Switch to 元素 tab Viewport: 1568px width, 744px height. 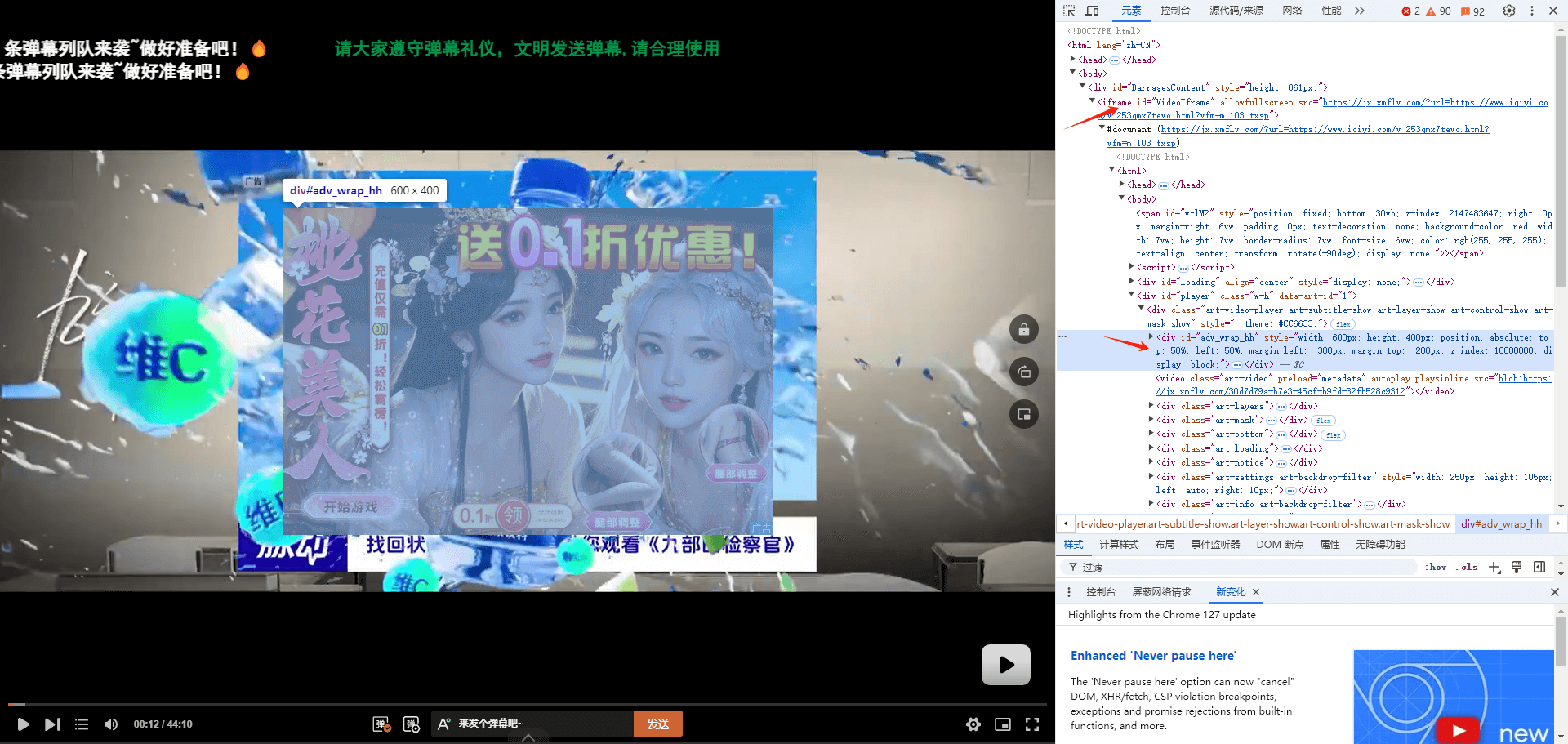pos(1131,11)
